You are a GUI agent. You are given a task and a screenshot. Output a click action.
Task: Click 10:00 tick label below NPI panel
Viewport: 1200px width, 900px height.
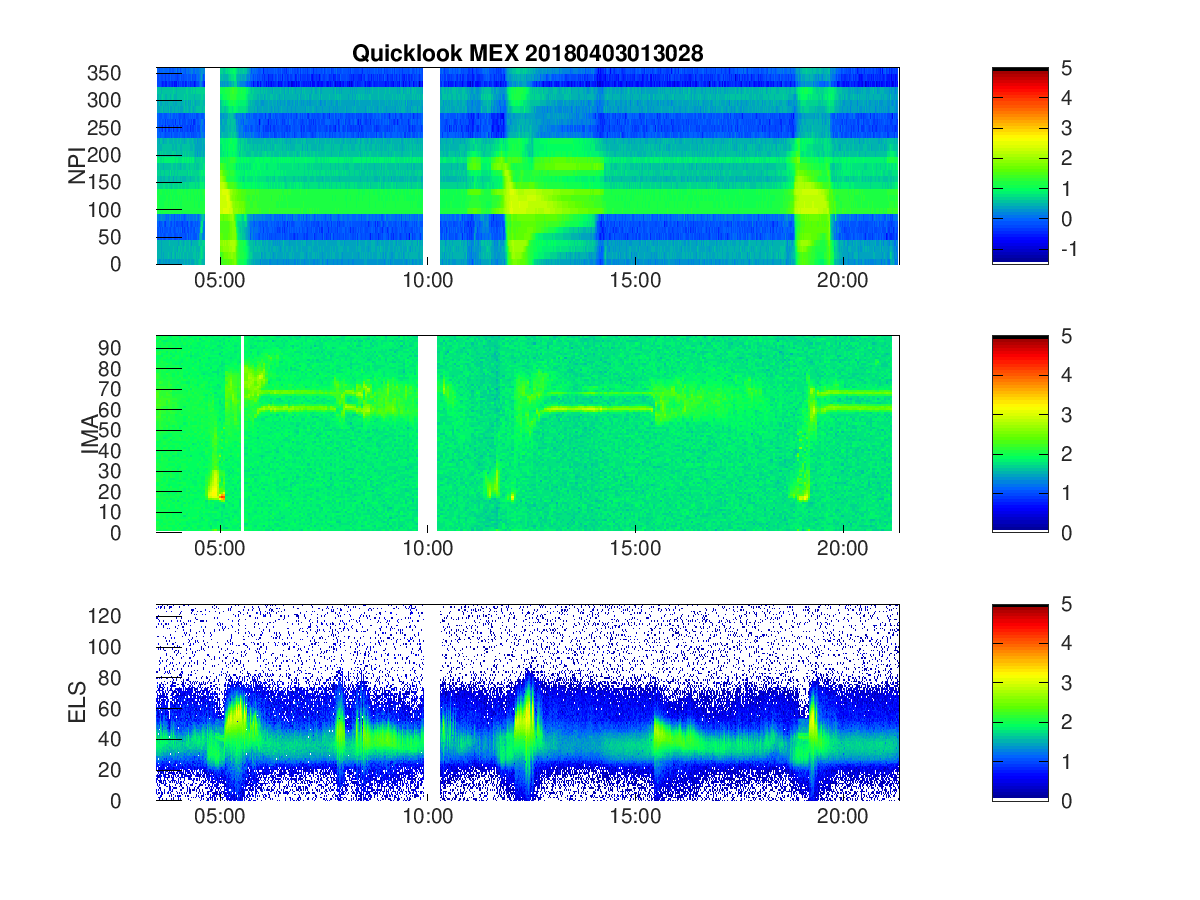[428, 281]
